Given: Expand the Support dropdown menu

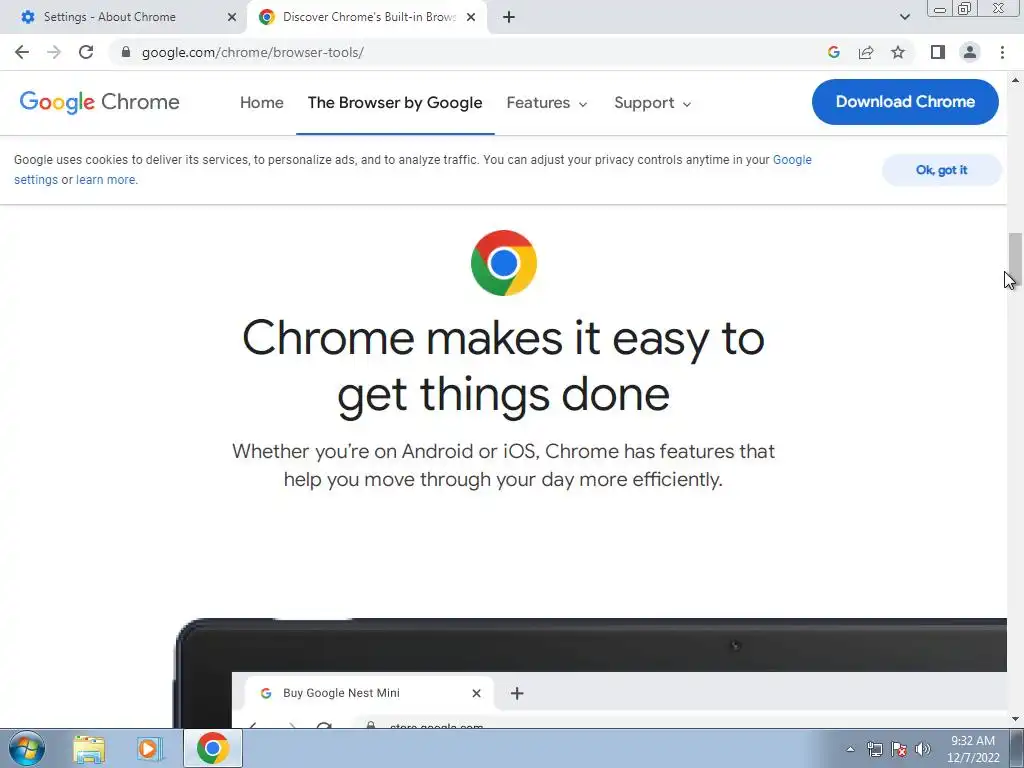Looking at the screenshot, I should (652, 103).
